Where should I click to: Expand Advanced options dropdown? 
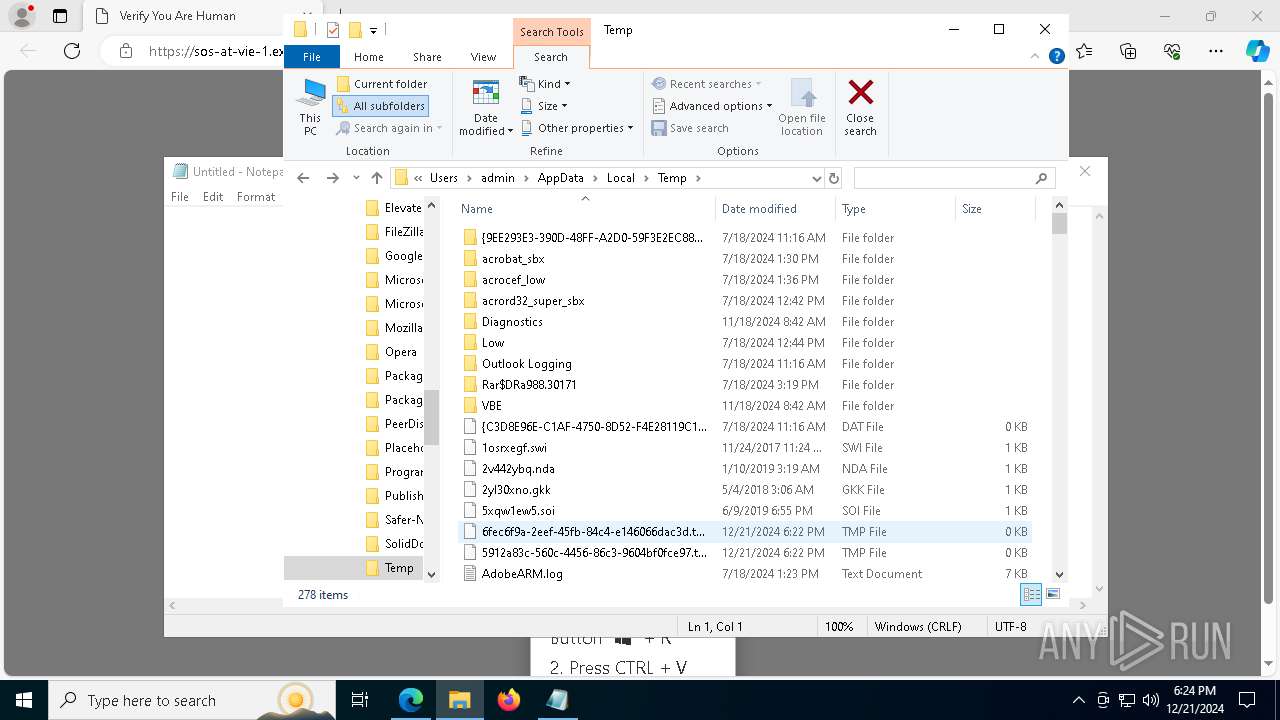(713, 106)
